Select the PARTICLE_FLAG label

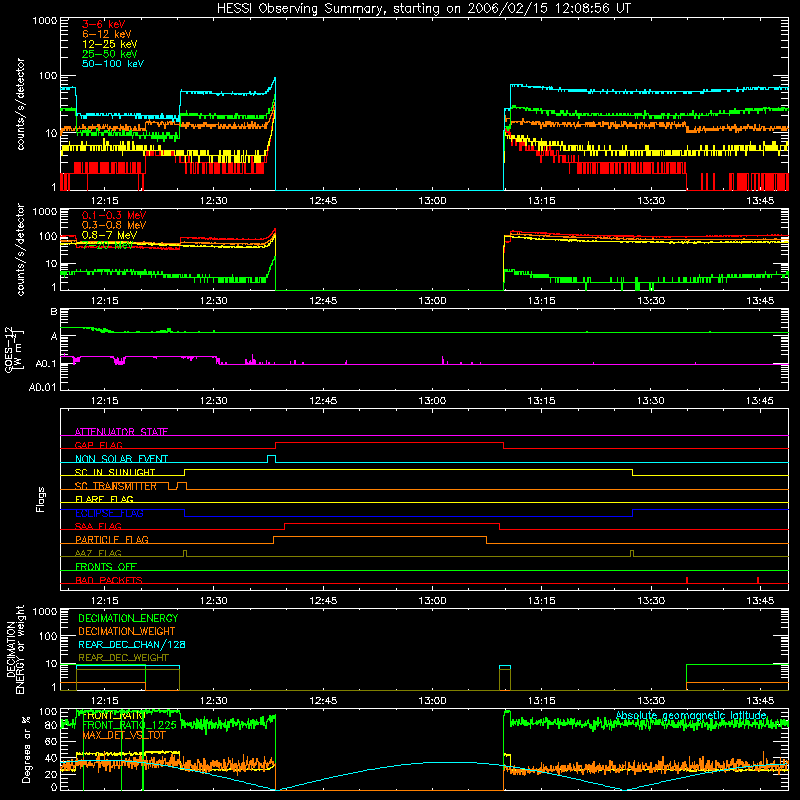click(112, 539)
